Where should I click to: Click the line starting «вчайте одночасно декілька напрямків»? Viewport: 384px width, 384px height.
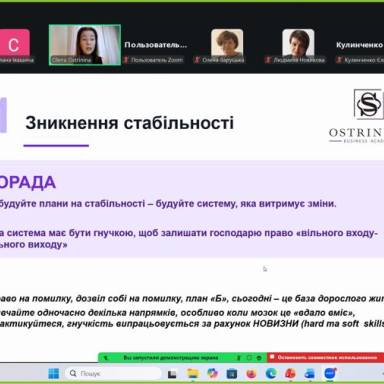click(178, 313)
